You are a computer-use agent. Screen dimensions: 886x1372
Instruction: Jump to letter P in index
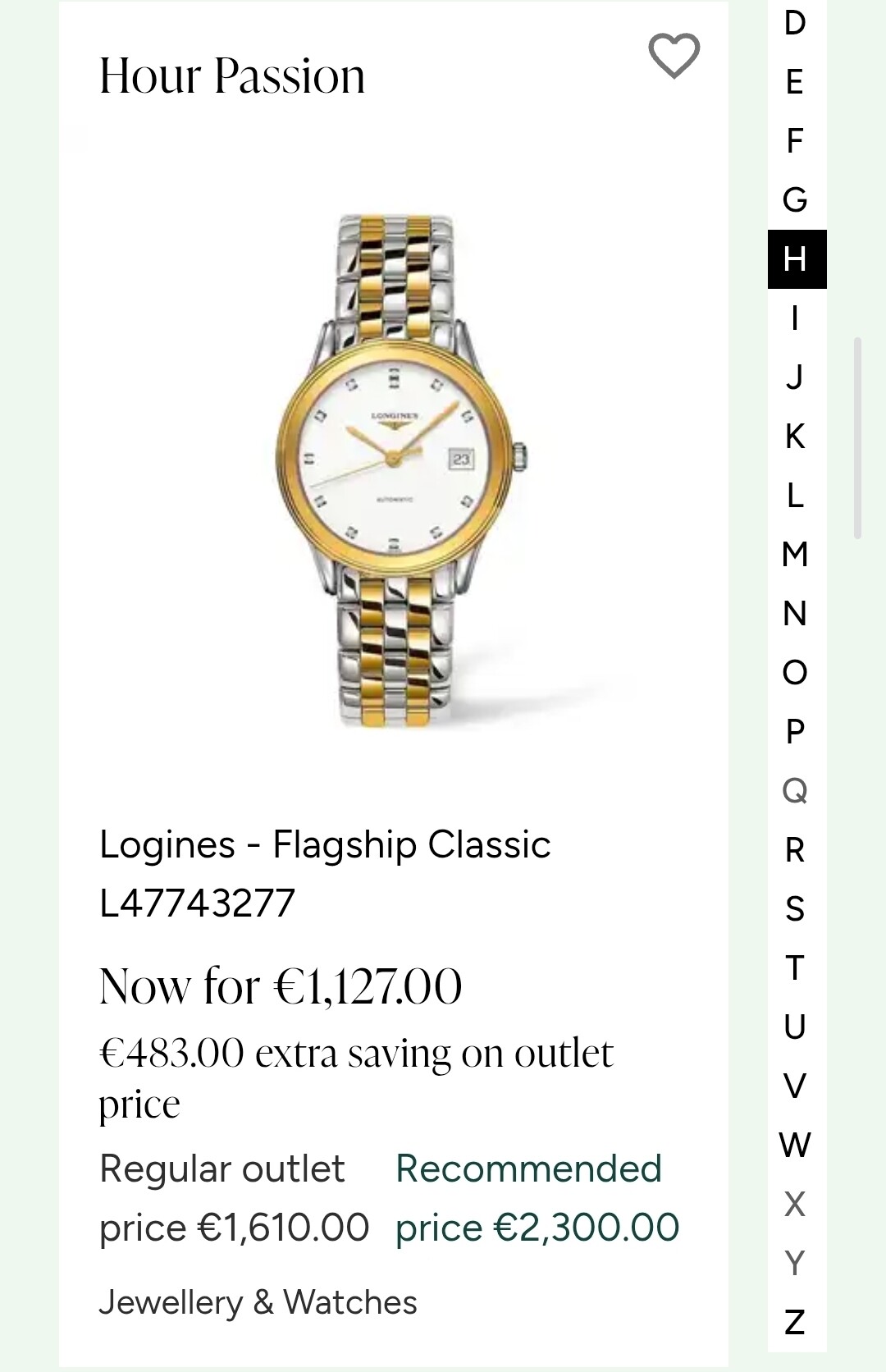[795, 732]
